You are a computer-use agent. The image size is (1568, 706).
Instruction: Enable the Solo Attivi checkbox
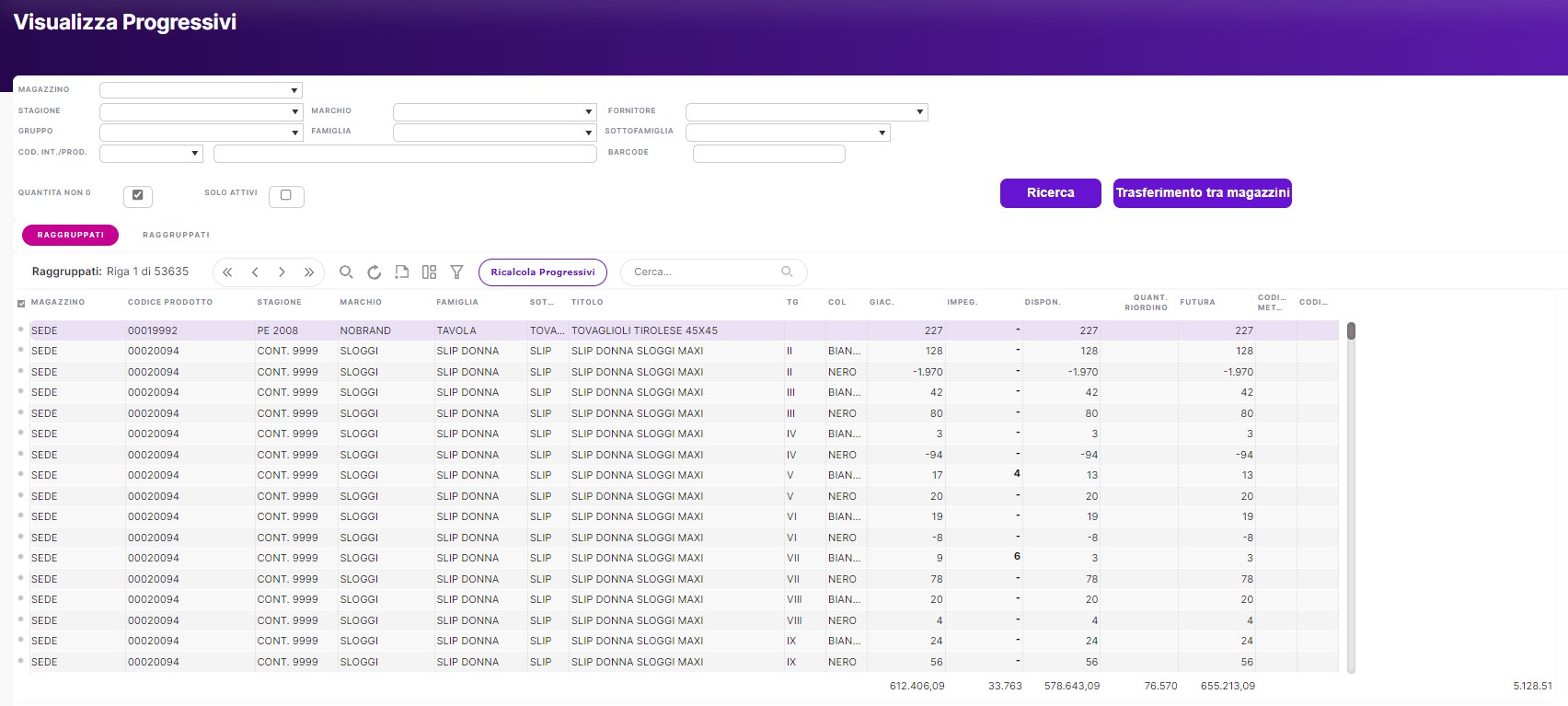[x=286, y=195]
